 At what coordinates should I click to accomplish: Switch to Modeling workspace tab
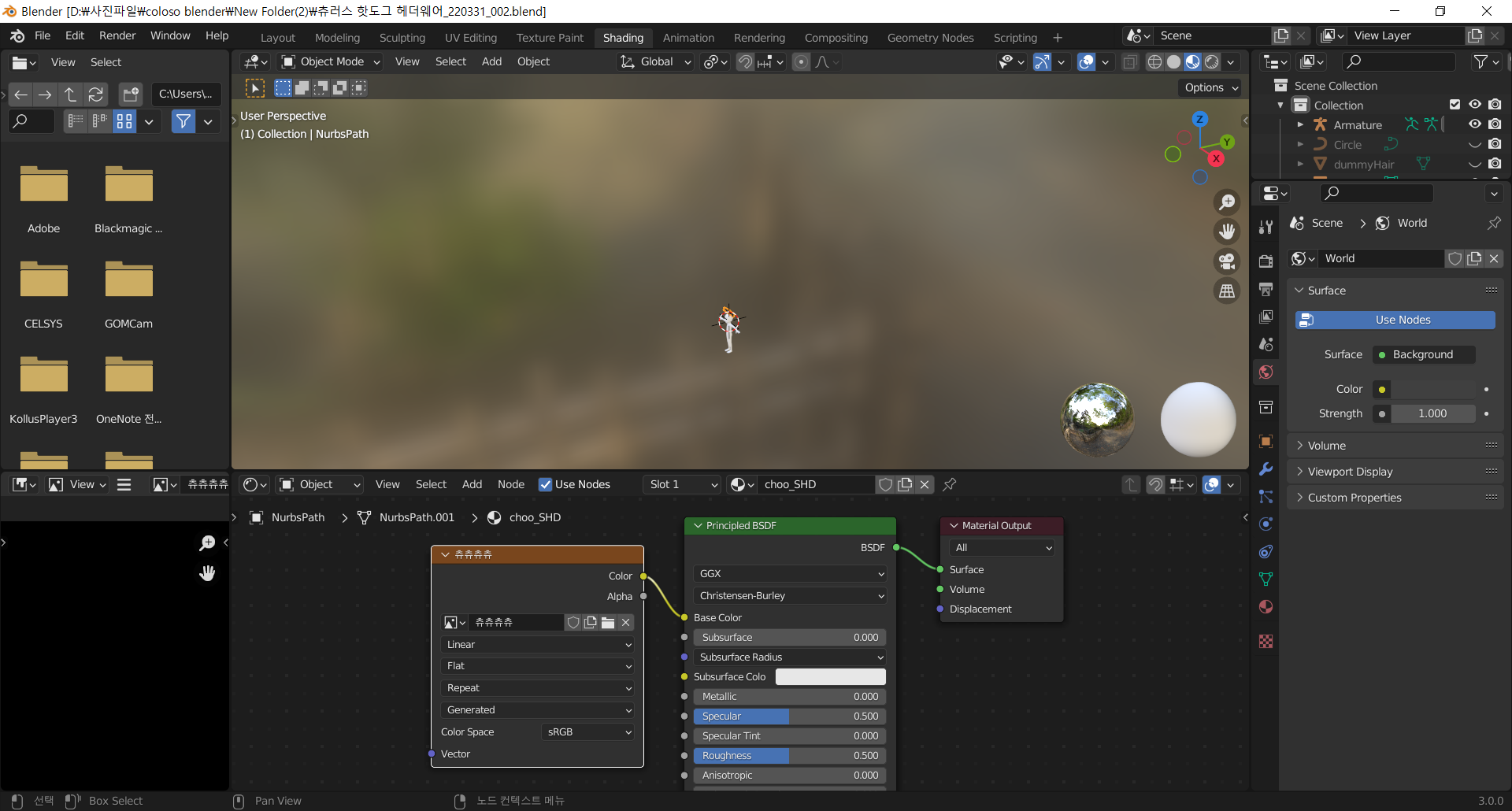tap(337, 38)
